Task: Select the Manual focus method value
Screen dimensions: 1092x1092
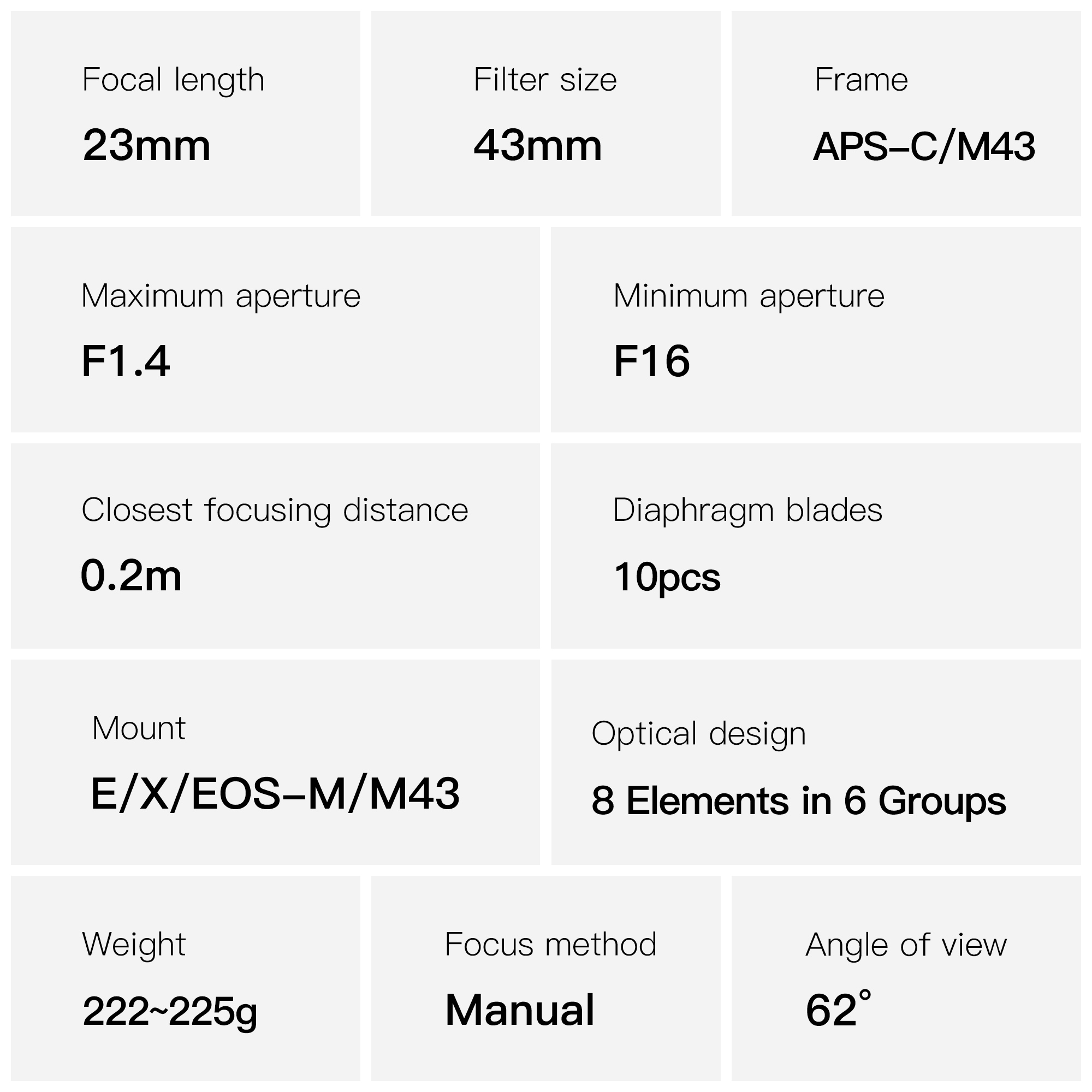Action: pos(519,1010)
